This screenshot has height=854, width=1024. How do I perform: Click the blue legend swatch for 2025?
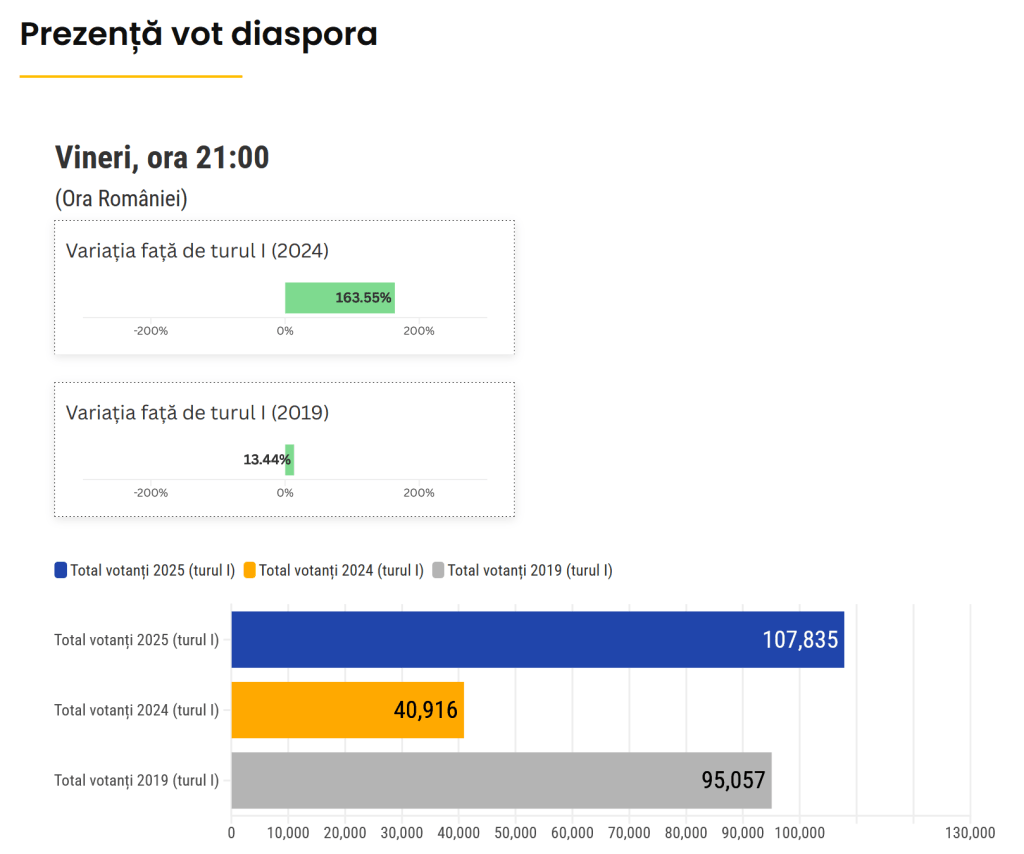point(61,570)
